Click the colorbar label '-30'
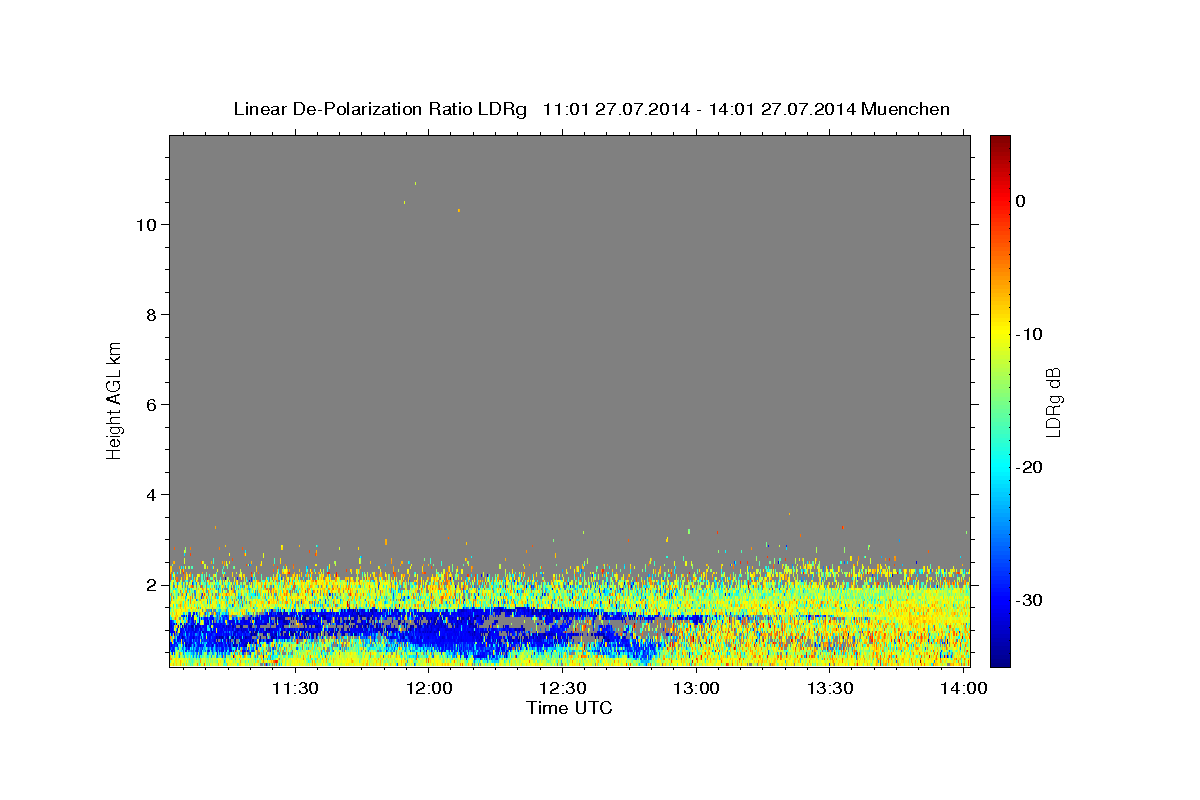The width and height of the screenshot is (1200, 800). (1029, 601)
